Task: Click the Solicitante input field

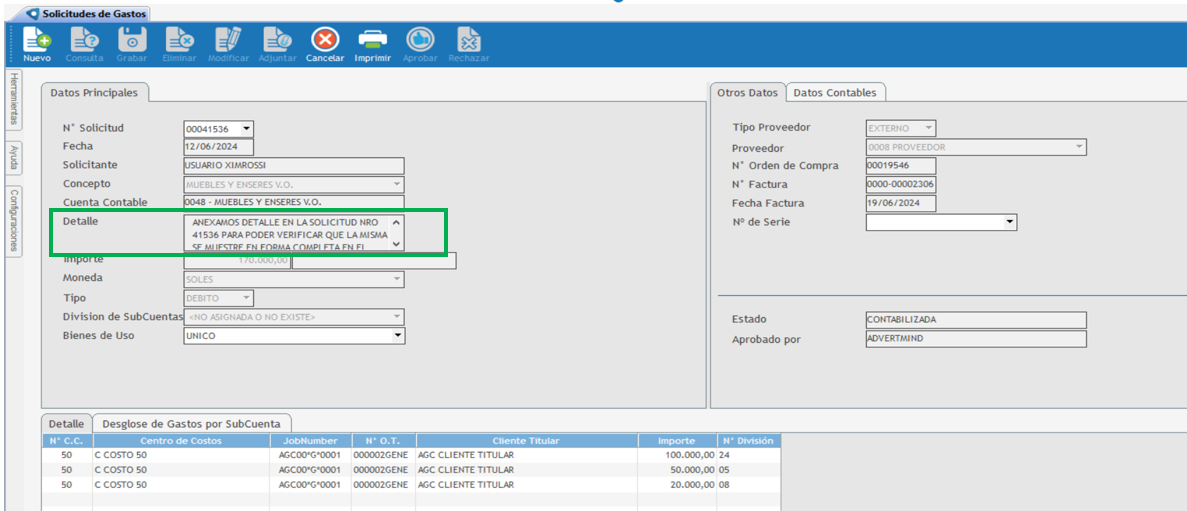Action: point(294,166)
